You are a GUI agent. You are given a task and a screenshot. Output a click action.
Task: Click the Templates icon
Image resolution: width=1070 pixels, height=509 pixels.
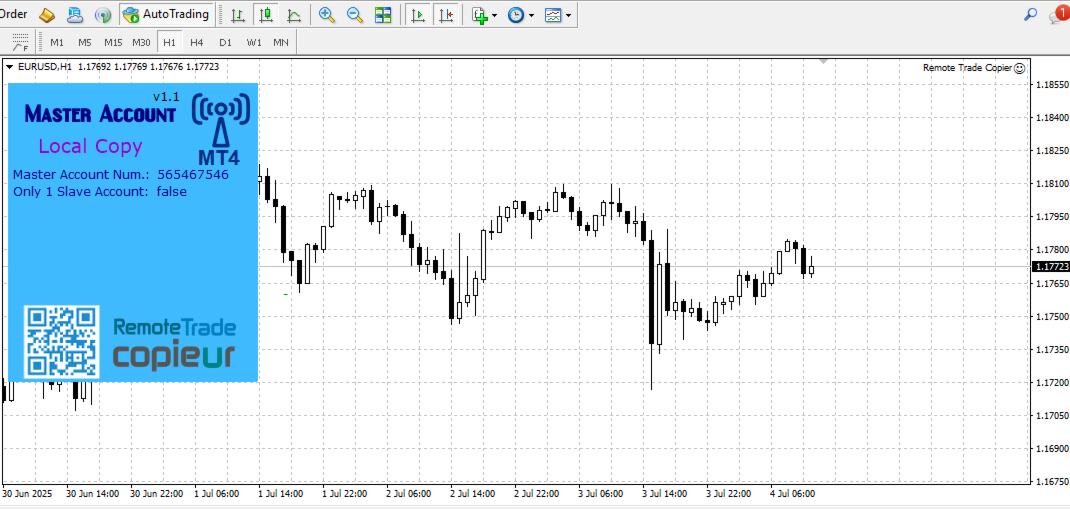(553, 14)
